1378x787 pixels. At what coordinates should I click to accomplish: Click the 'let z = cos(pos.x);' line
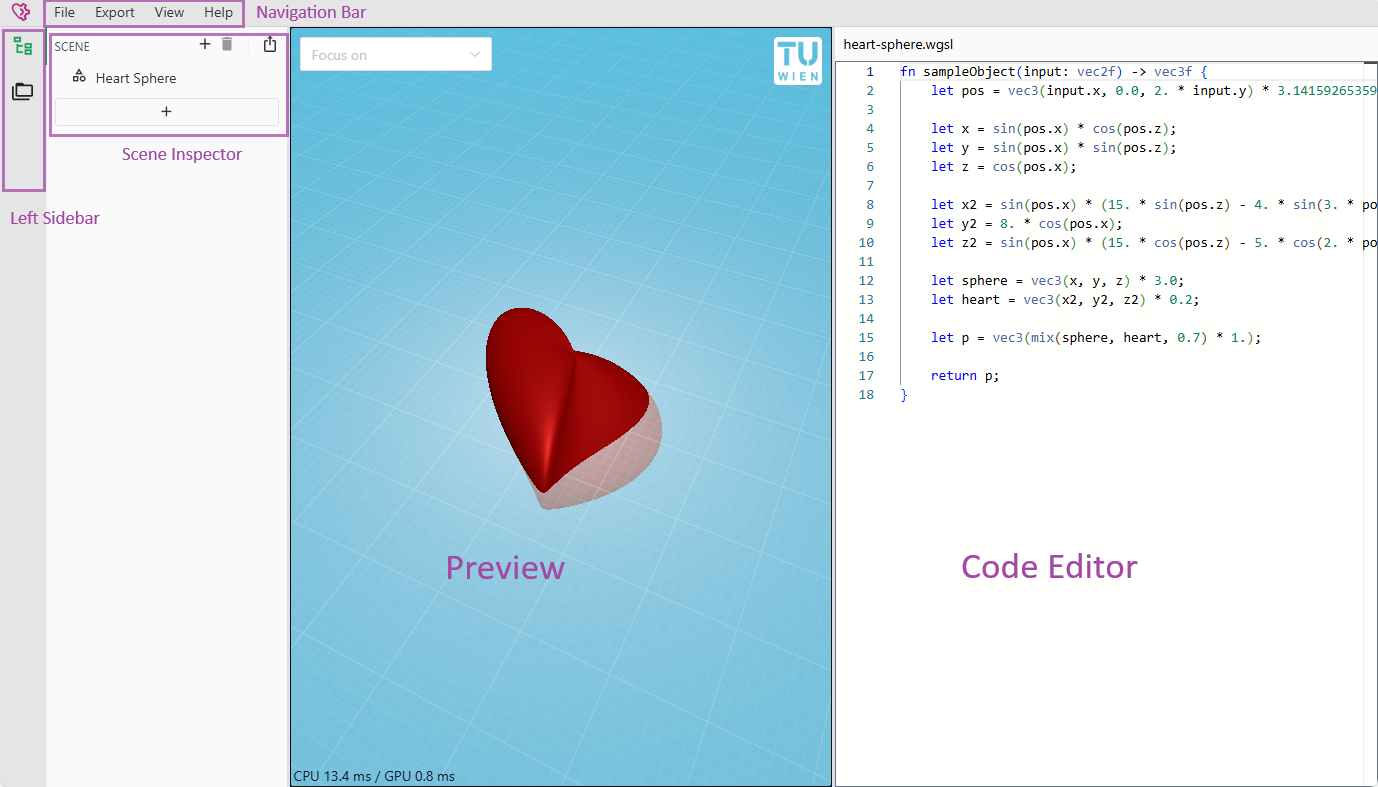pyautogui.click(x=1003, y=167)
